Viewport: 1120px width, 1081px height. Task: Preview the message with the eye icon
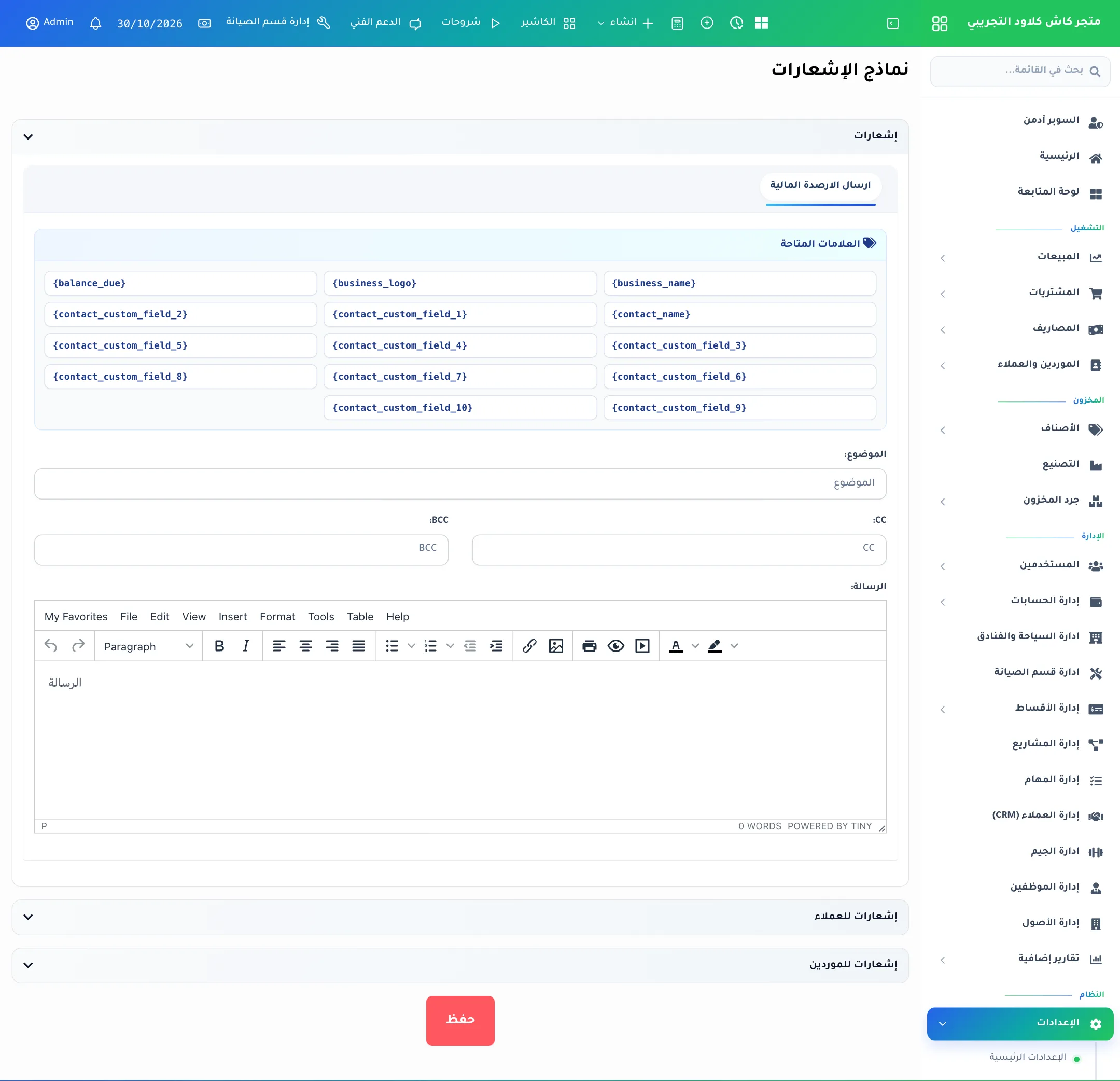click(616, 646)
